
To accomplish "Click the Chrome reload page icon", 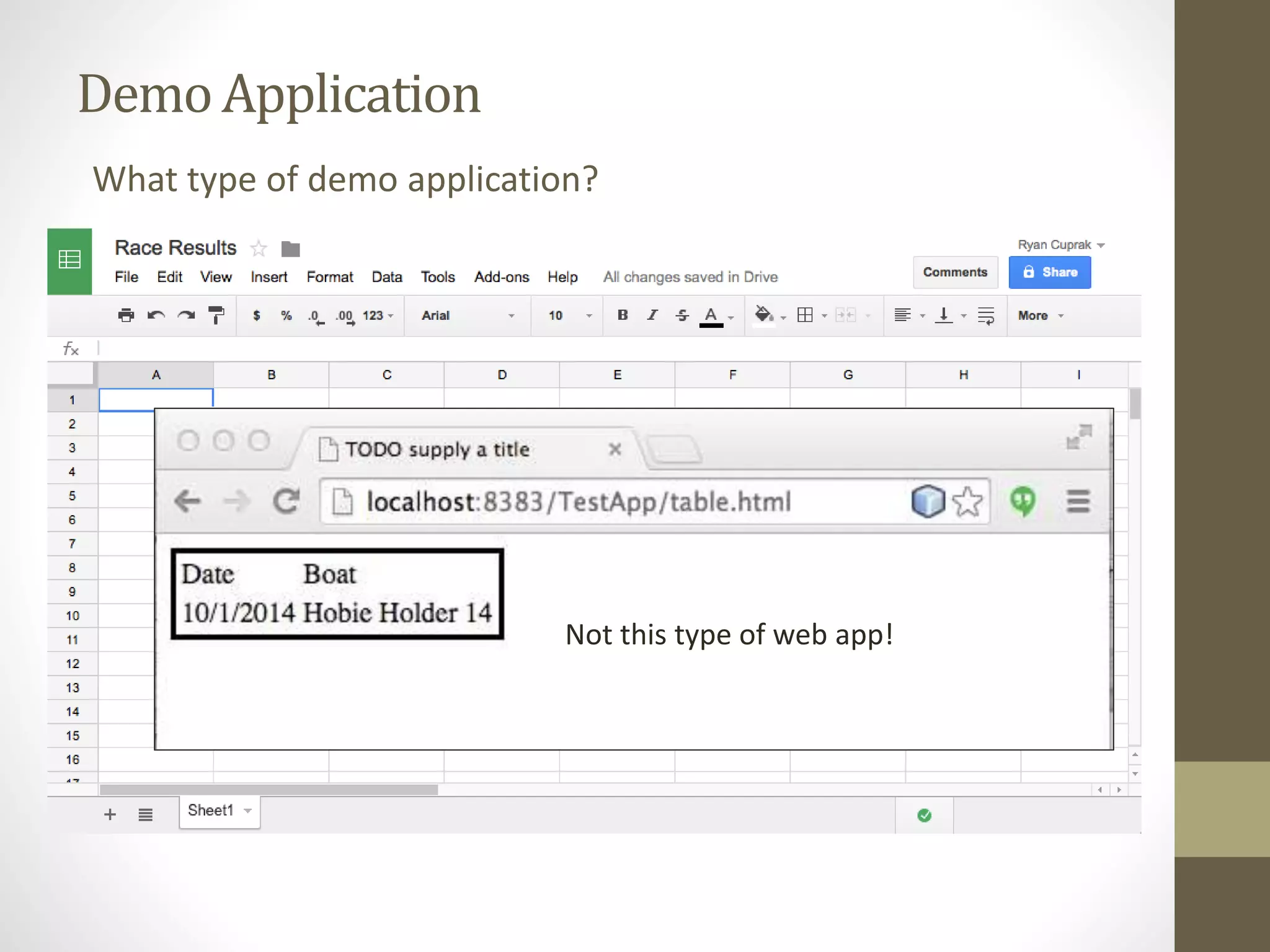I will [286, 501].
